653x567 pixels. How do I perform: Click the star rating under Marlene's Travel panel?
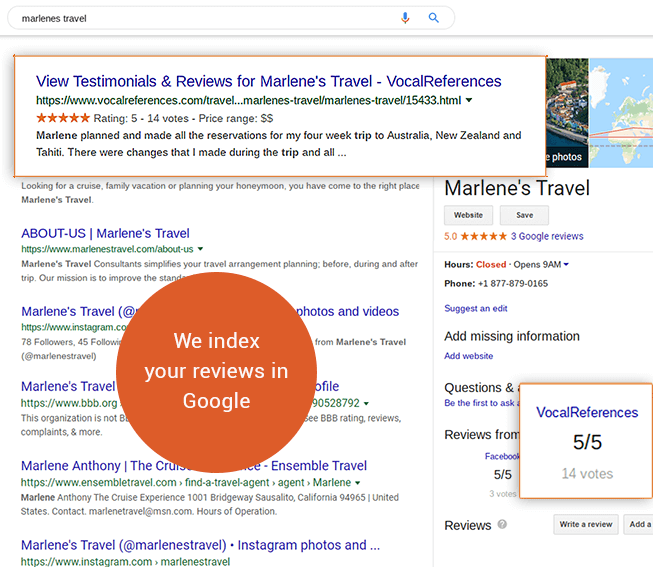point(484,237)
